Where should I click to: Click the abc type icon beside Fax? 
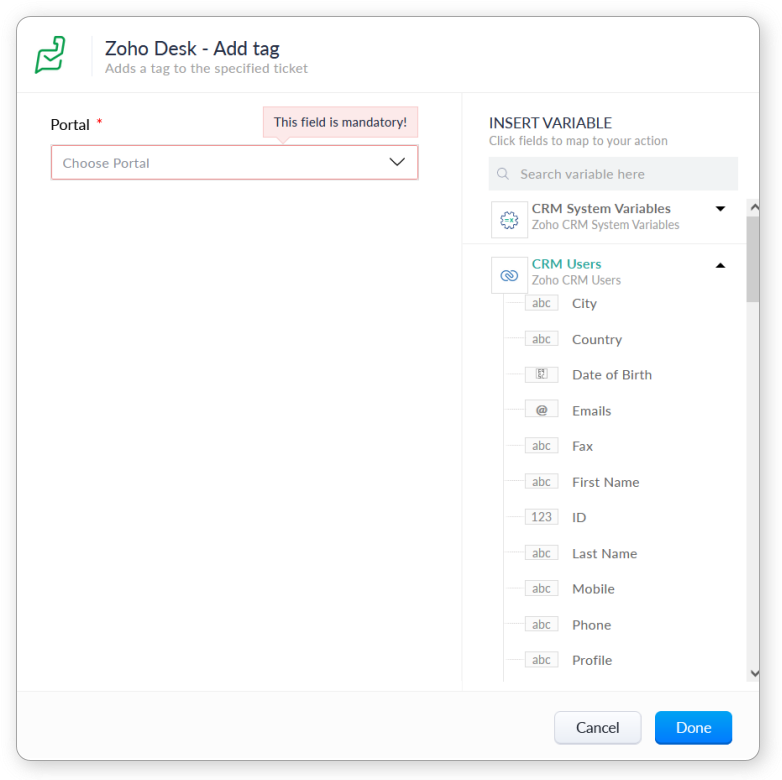coord(542,445)
